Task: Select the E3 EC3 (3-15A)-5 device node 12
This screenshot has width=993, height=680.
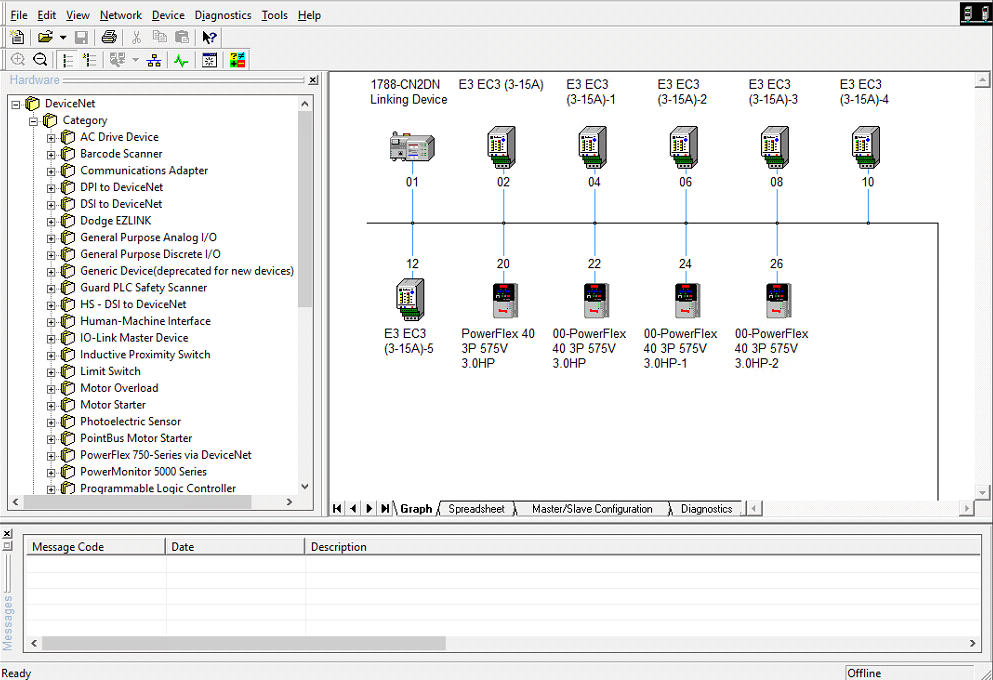Action: 410,299
